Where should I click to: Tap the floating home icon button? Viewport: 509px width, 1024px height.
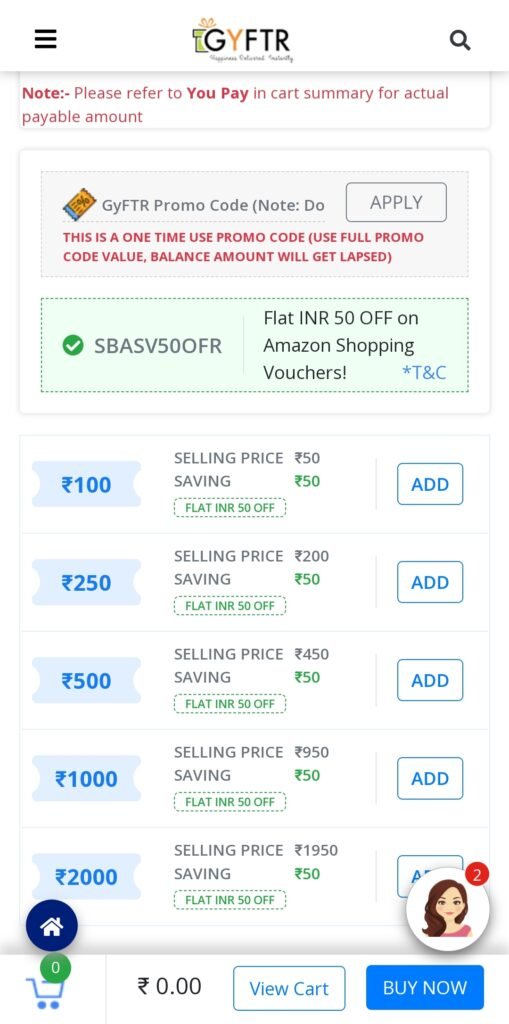click(52, 925)
